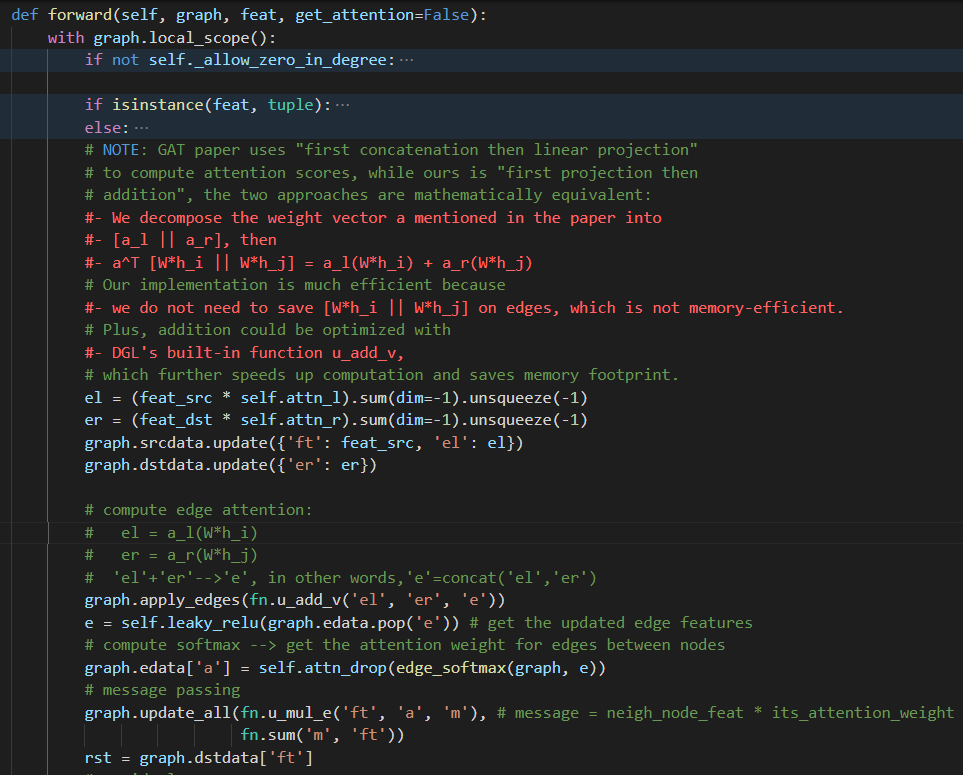Click comment mentioning 'e'=concat('el','er')
963x775 pixels.
coord(341,578)
